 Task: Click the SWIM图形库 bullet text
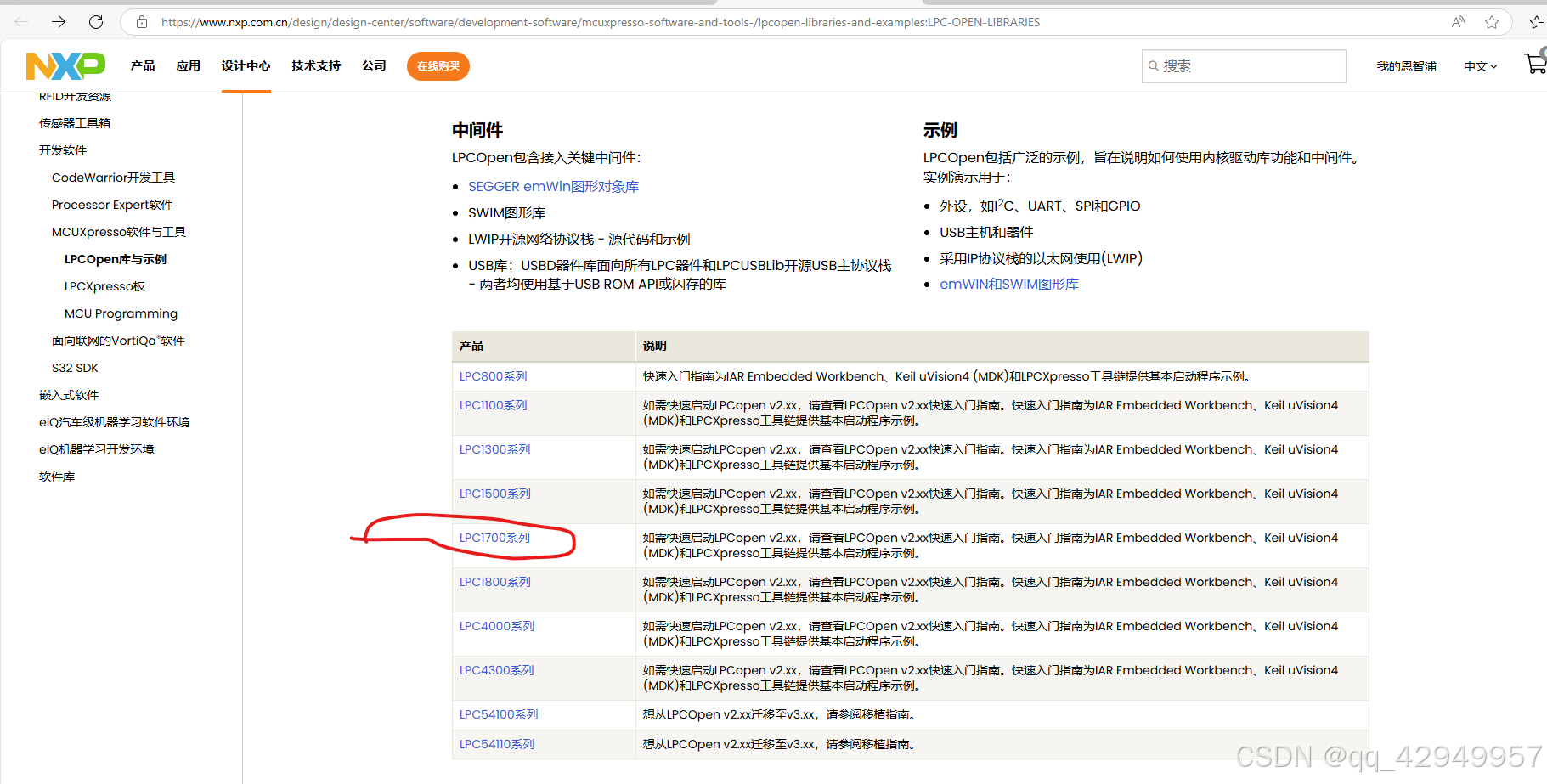click(507, 213)
